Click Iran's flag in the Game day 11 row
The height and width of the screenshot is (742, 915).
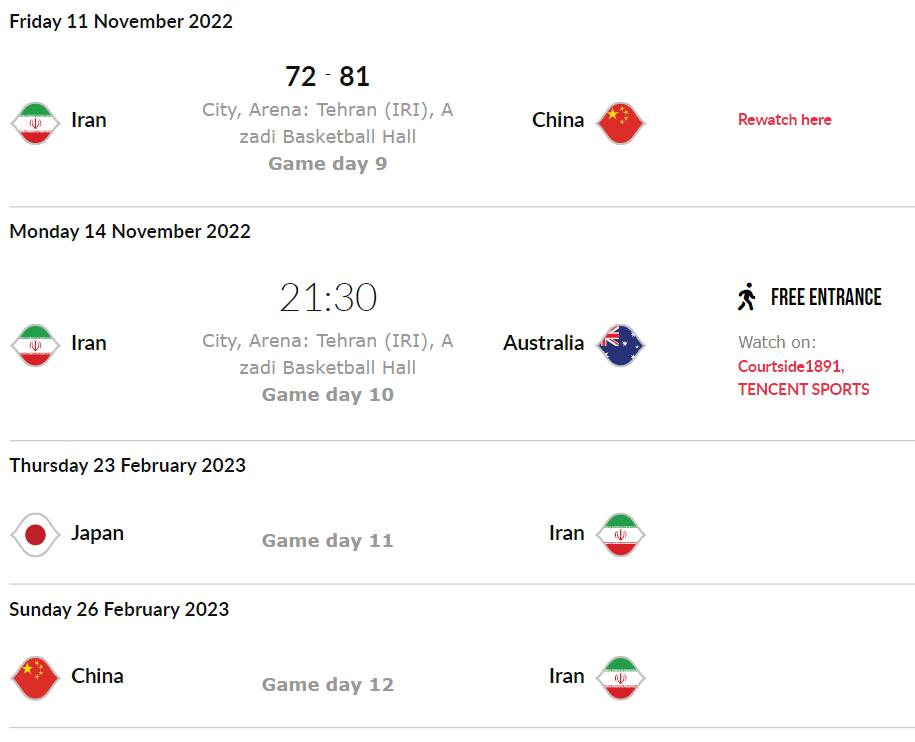[x=620, y=534]
